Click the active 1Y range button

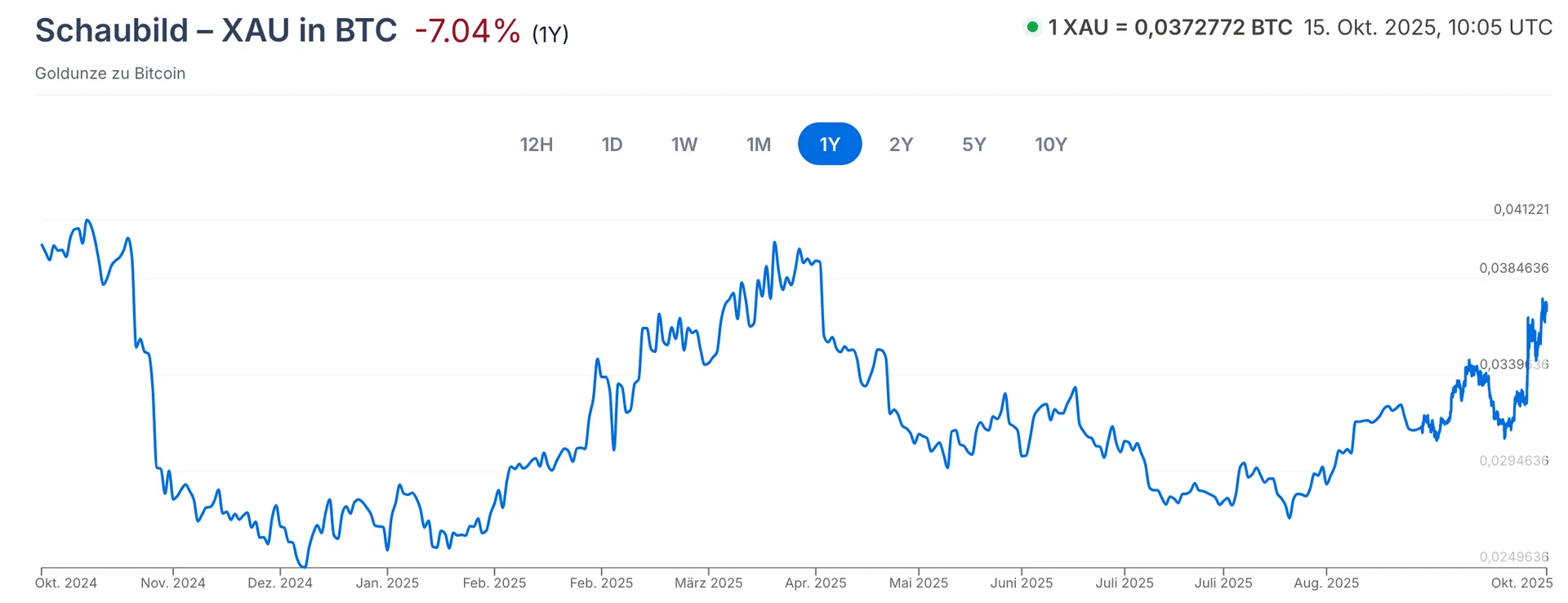click(x=830, y=145)
